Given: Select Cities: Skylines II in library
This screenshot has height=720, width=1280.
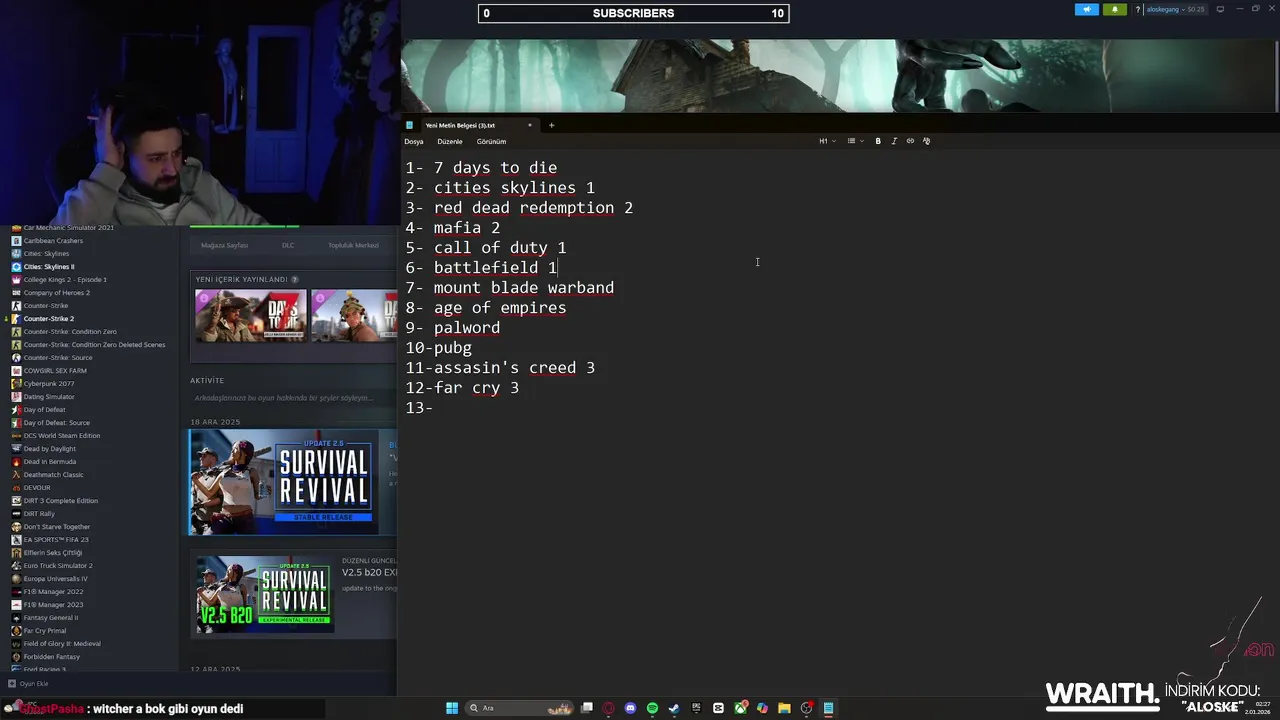Looking at the screenshot, I should tap(49, 267).
